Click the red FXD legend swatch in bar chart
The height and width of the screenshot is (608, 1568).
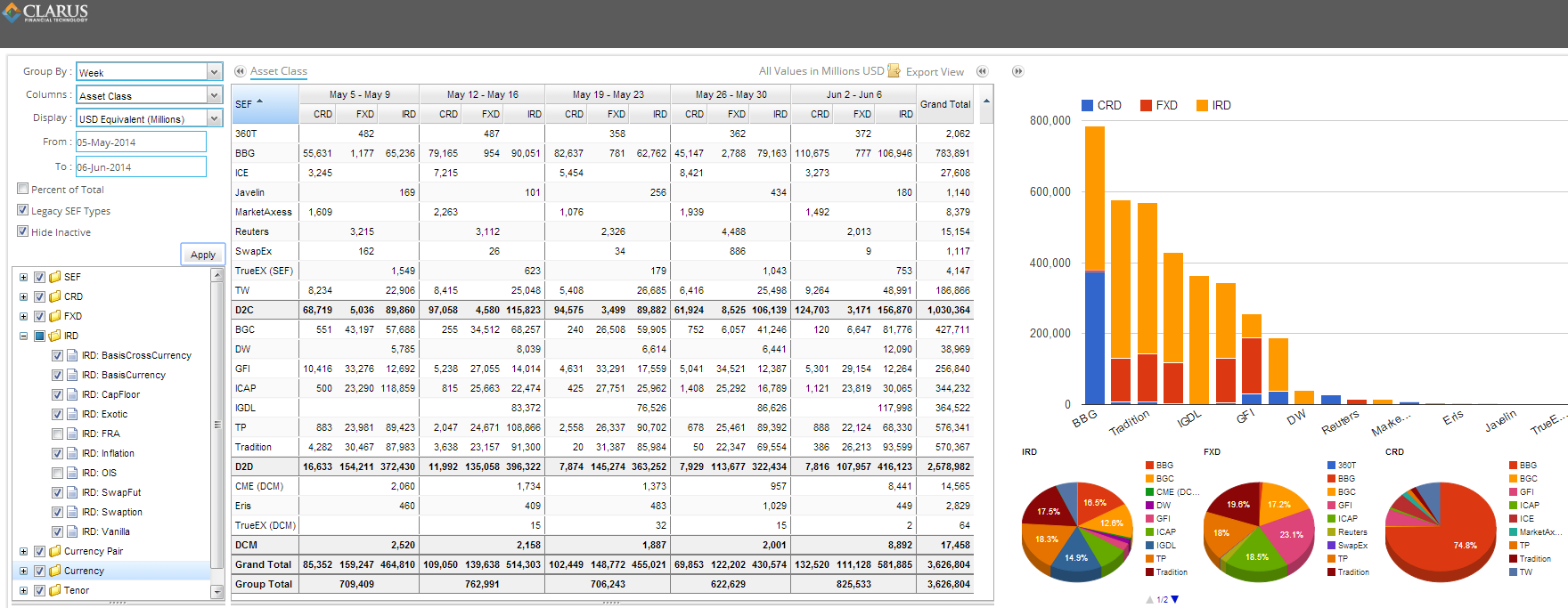pos(1146,105)
